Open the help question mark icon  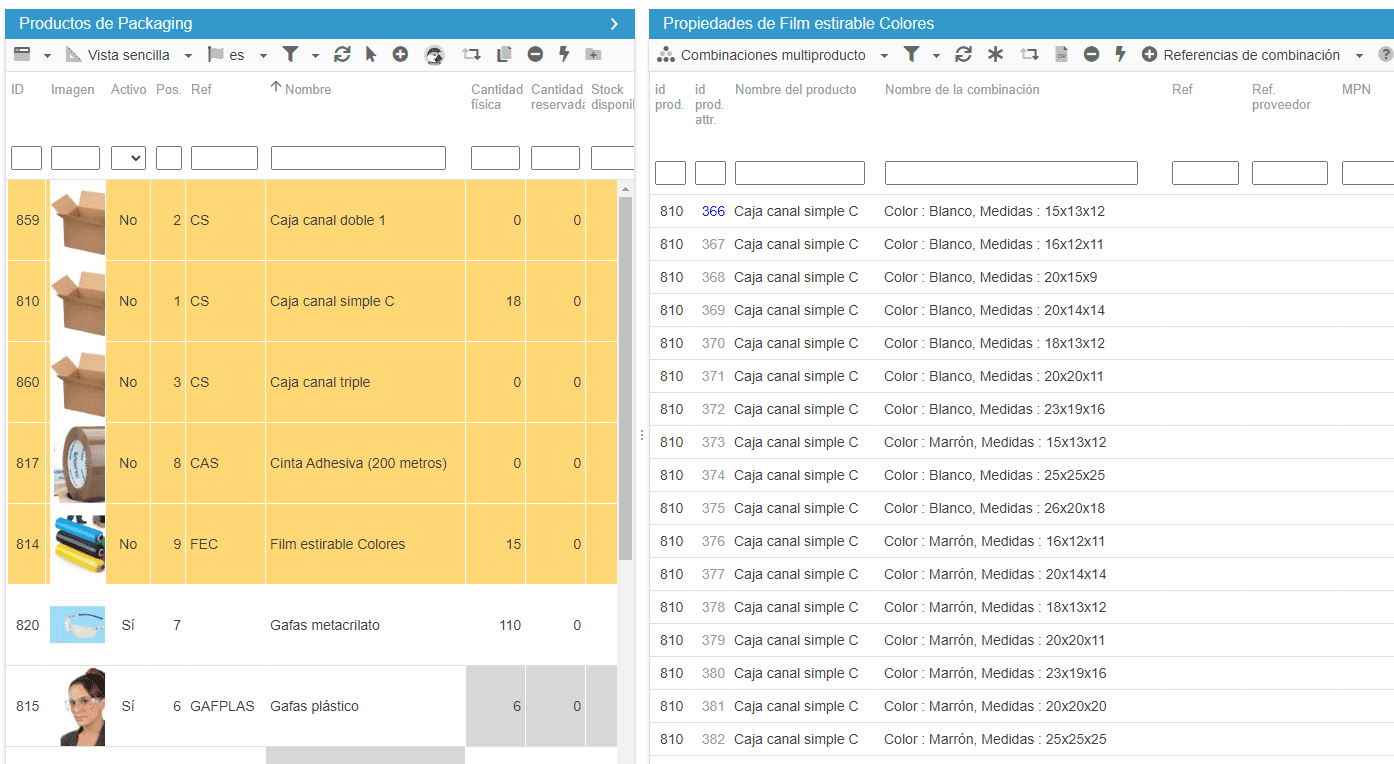(1385, 55)
